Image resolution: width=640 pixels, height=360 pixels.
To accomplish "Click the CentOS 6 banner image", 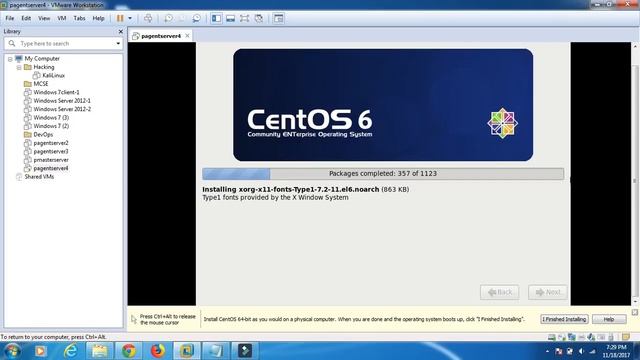I will pos(383,105).
